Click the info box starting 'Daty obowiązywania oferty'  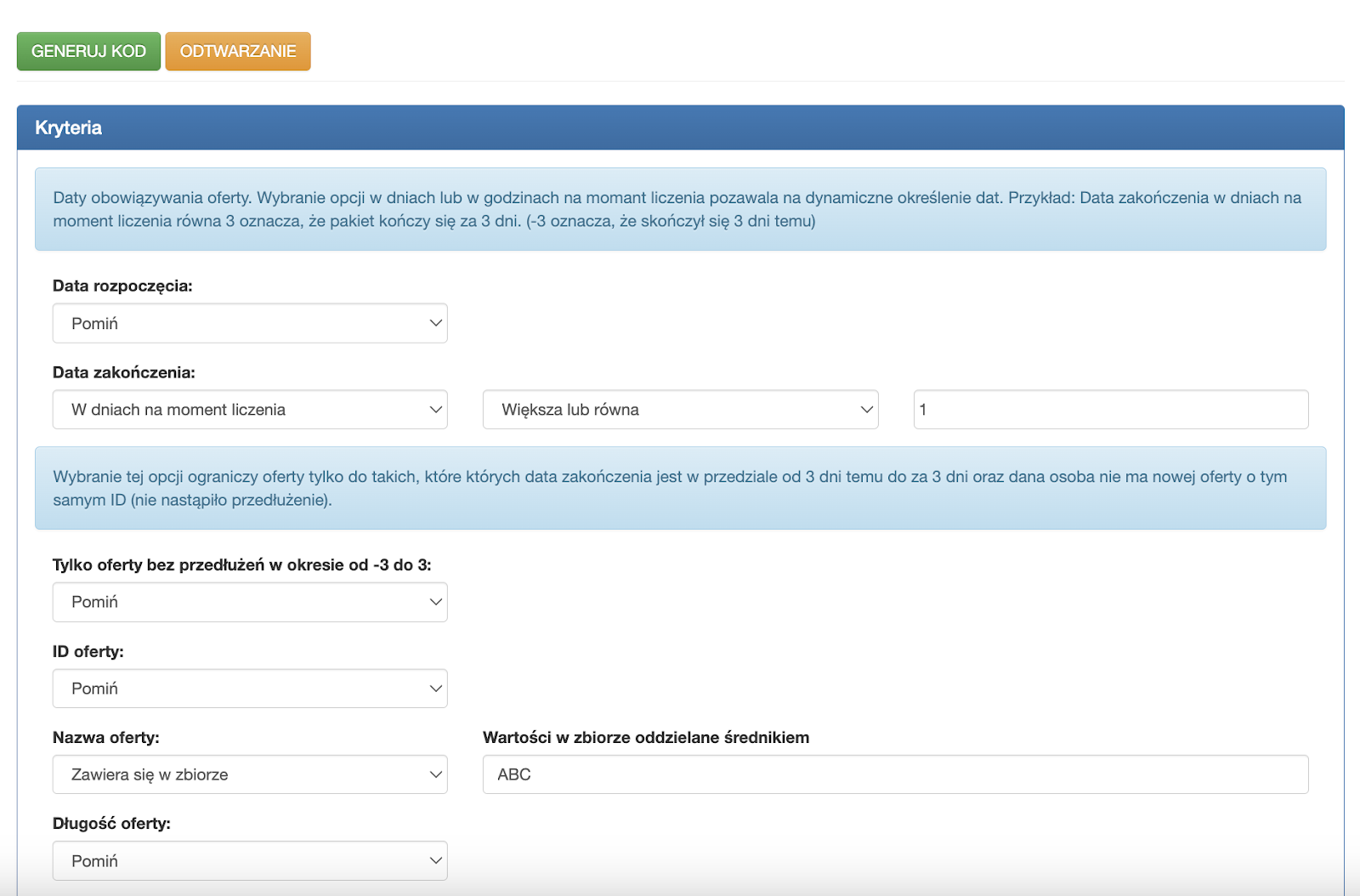tap(680, 209)
